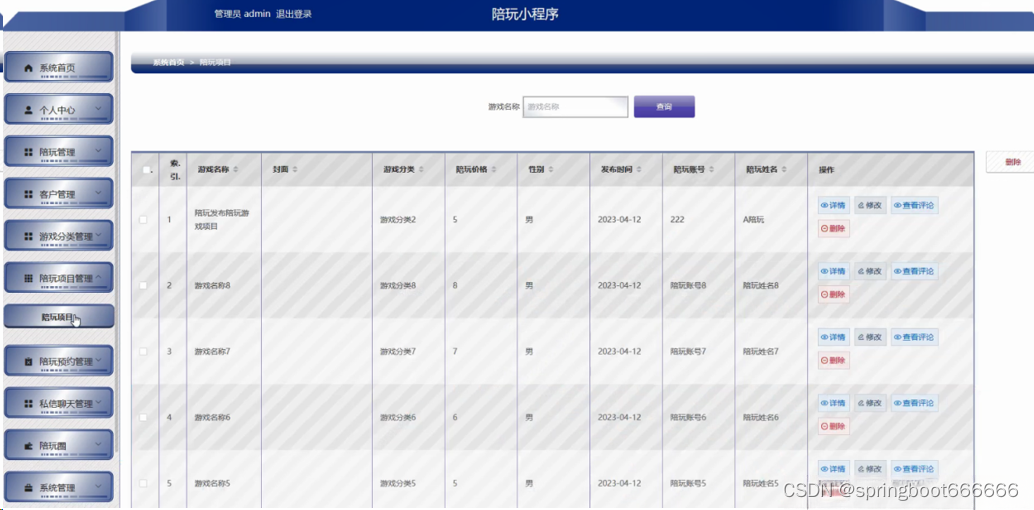This screenshot has height=510, width=1034.
Task: Open 查看评论 for the 游戏名称8 row
Action: [914, 271]
